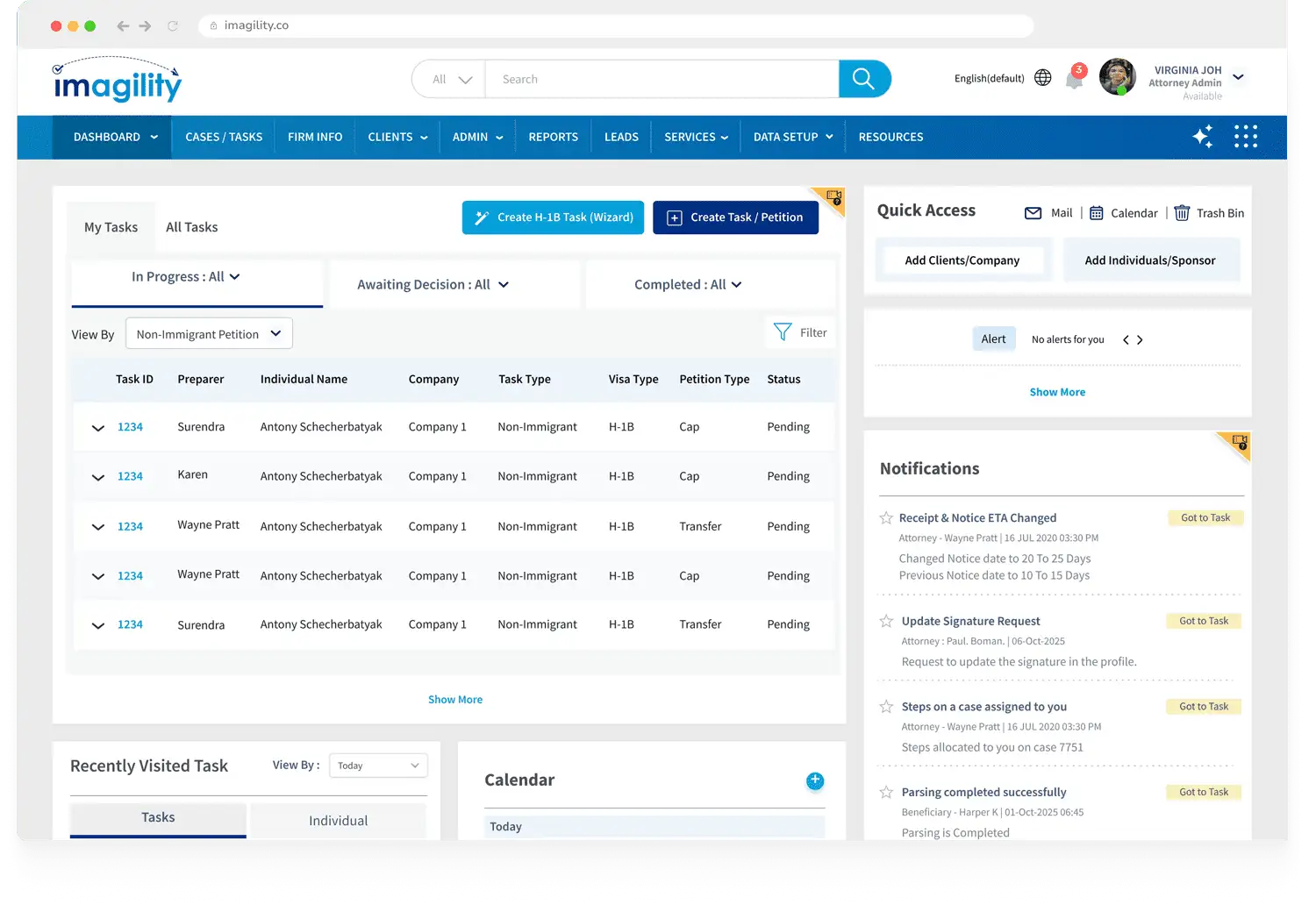Star the Update Signature Request notification
This screenshot has width=1316, height=919.
886,621
